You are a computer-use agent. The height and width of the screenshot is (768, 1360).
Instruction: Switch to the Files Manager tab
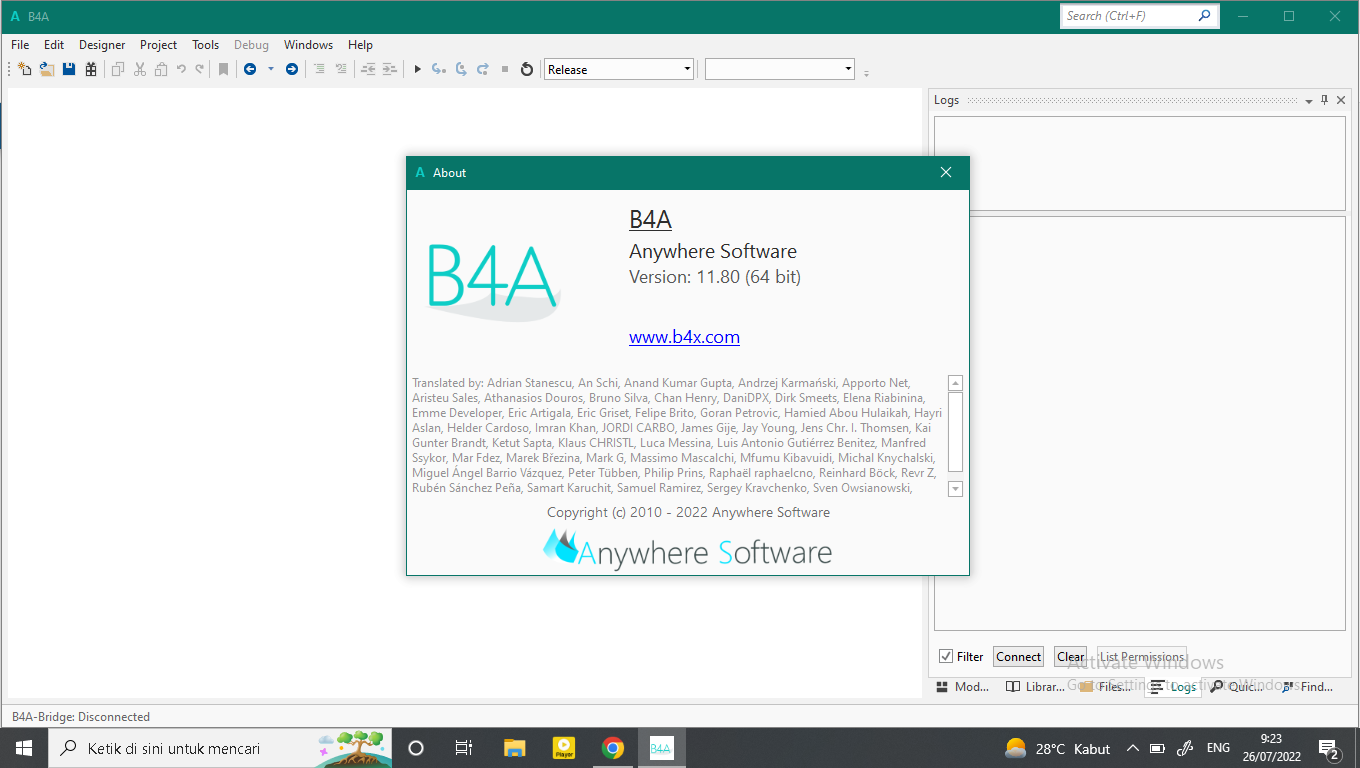[x=1107, y=687]
